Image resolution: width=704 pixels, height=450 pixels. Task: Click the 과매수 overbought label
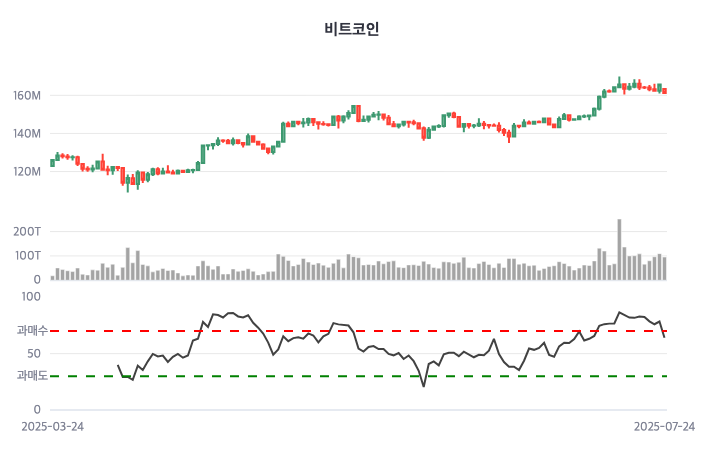click(x=32, y=330)
